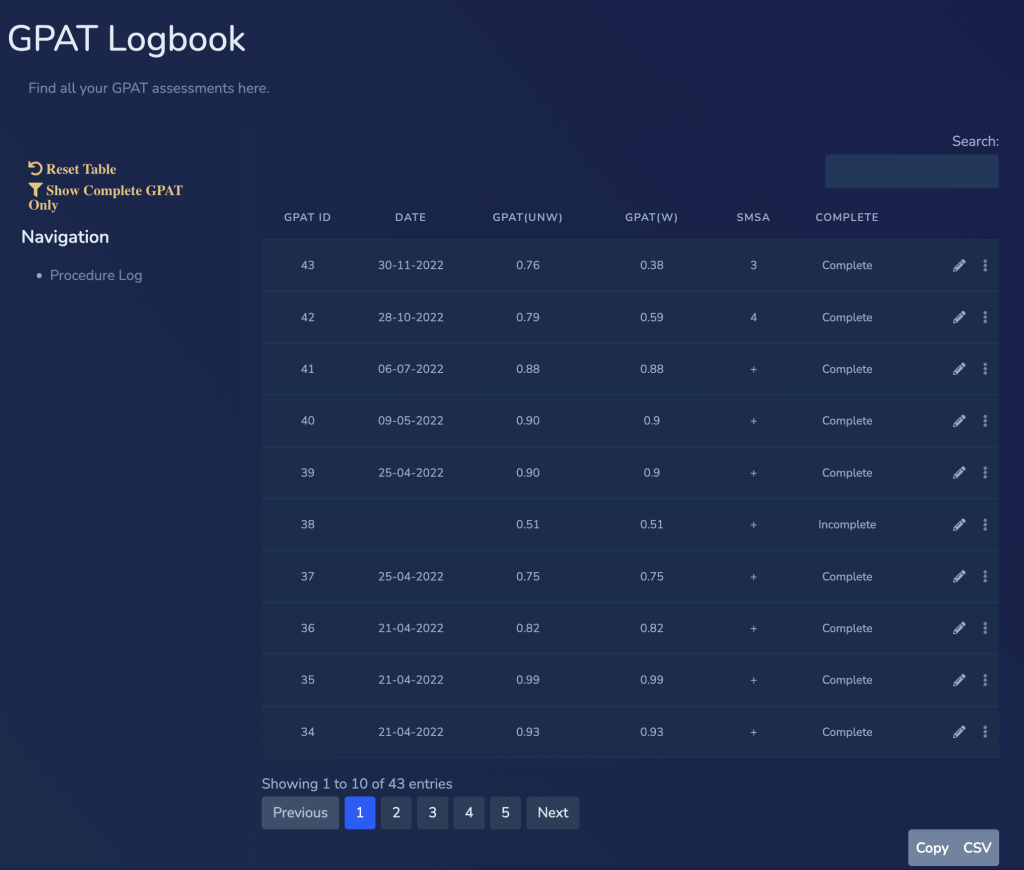
Task: Click the date 06-07-2022 cell
Action: [411, 369]
